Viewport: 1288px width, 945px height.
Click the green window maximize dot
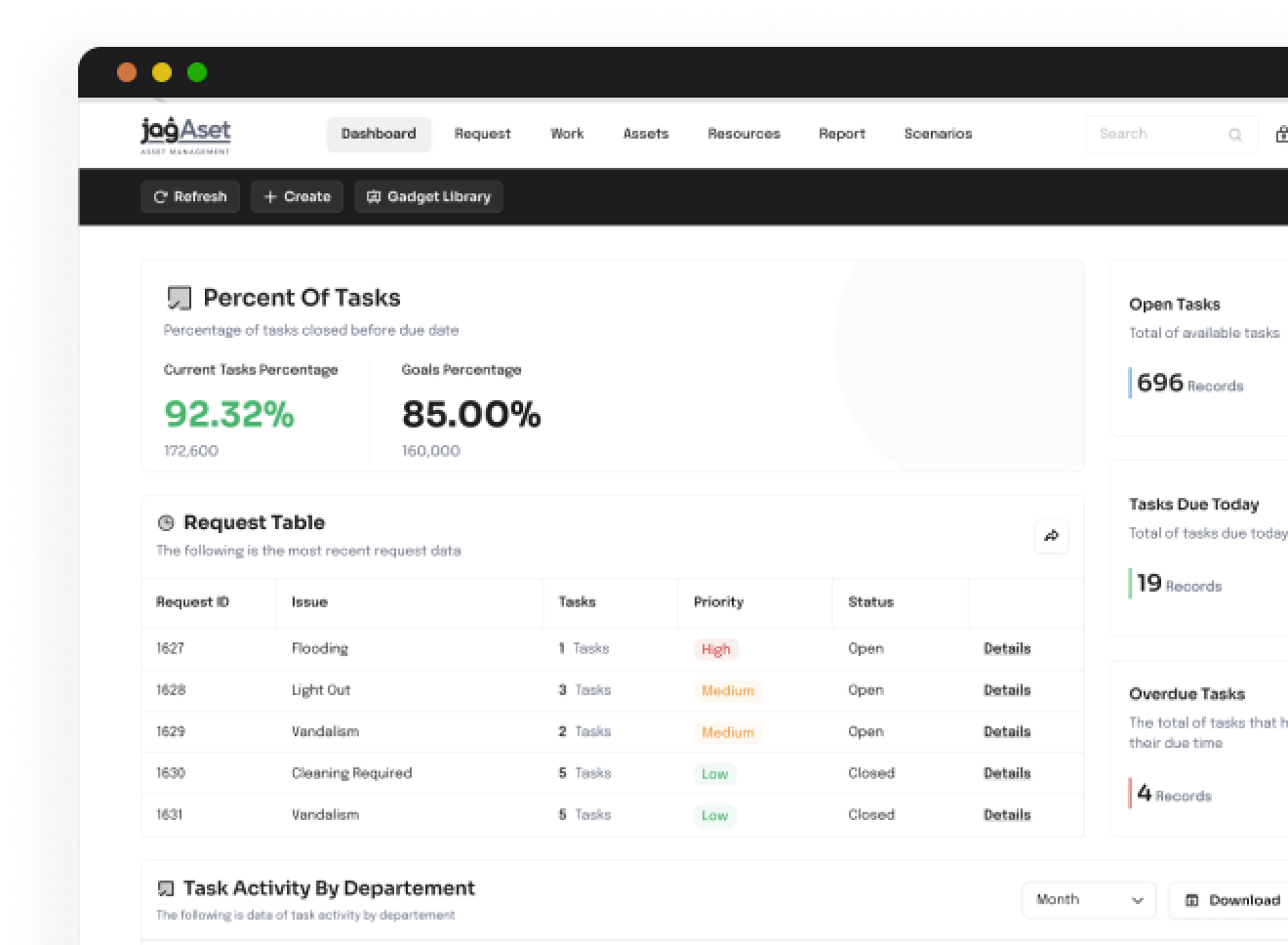[197, 72]
